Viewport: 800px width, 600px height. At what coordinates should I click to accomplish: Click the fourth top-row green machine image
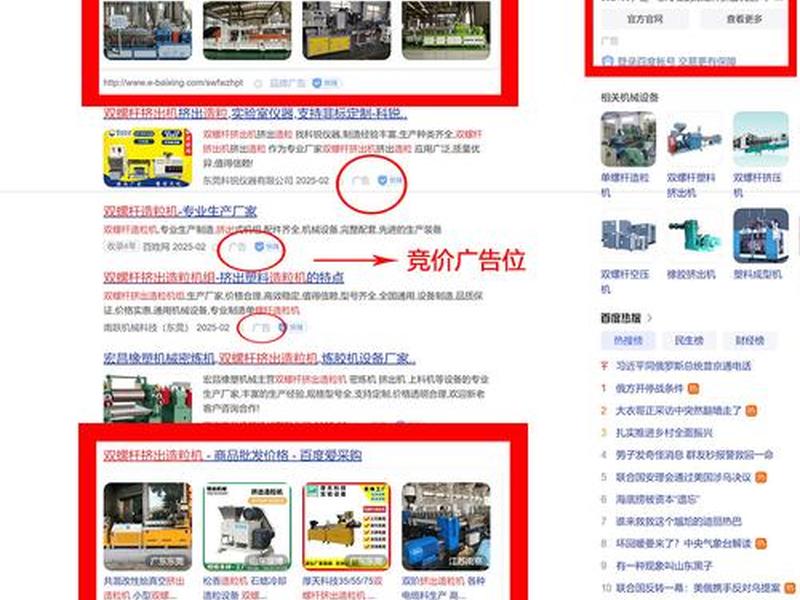pyautogui.click(x=446, y=30)
